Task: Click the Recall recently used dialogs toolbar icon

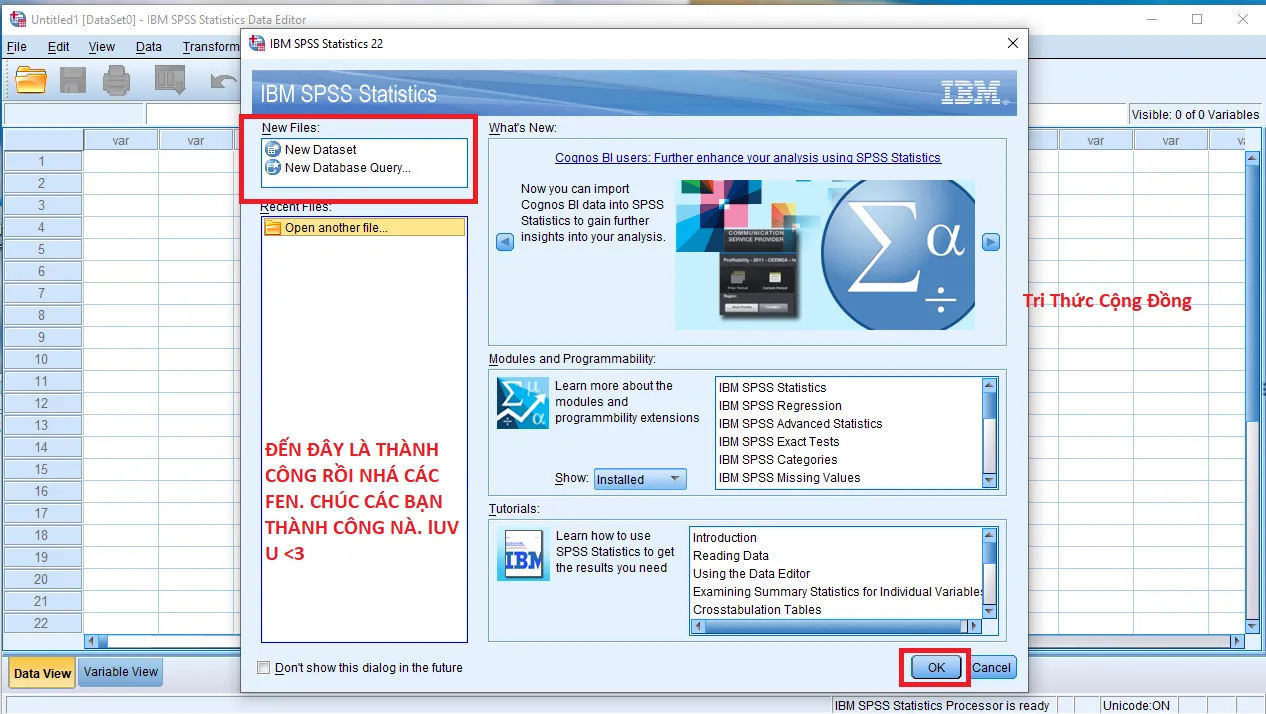Action: [x=169, y=80]
